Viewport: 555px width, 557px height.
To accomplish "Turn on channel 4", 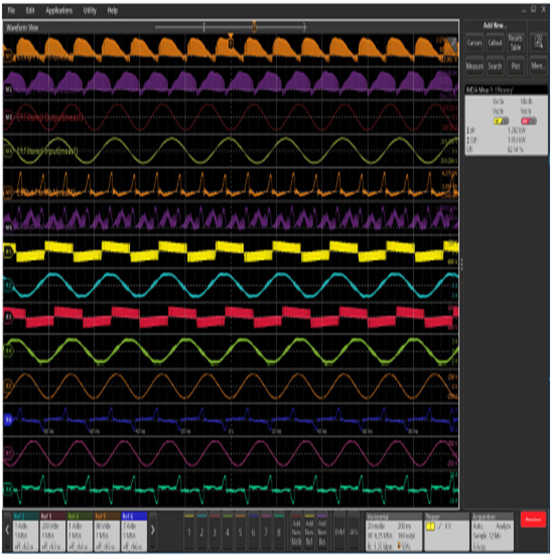I will click(x=228, y=532).
